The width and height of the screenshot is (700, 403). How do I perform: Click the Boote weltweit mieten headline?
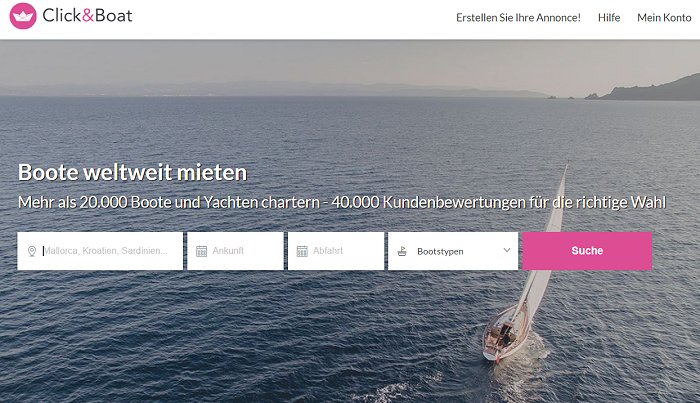click(133, 172)
